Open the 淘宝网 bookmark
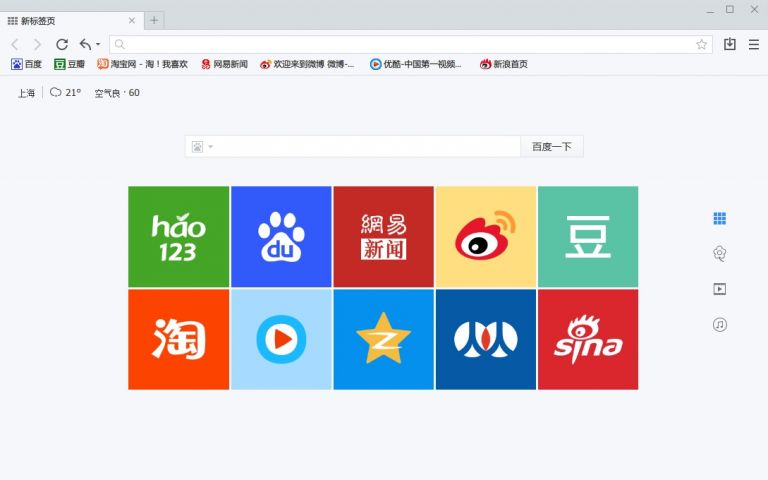This screenshot has height=480, width=768. click(143, 64)
